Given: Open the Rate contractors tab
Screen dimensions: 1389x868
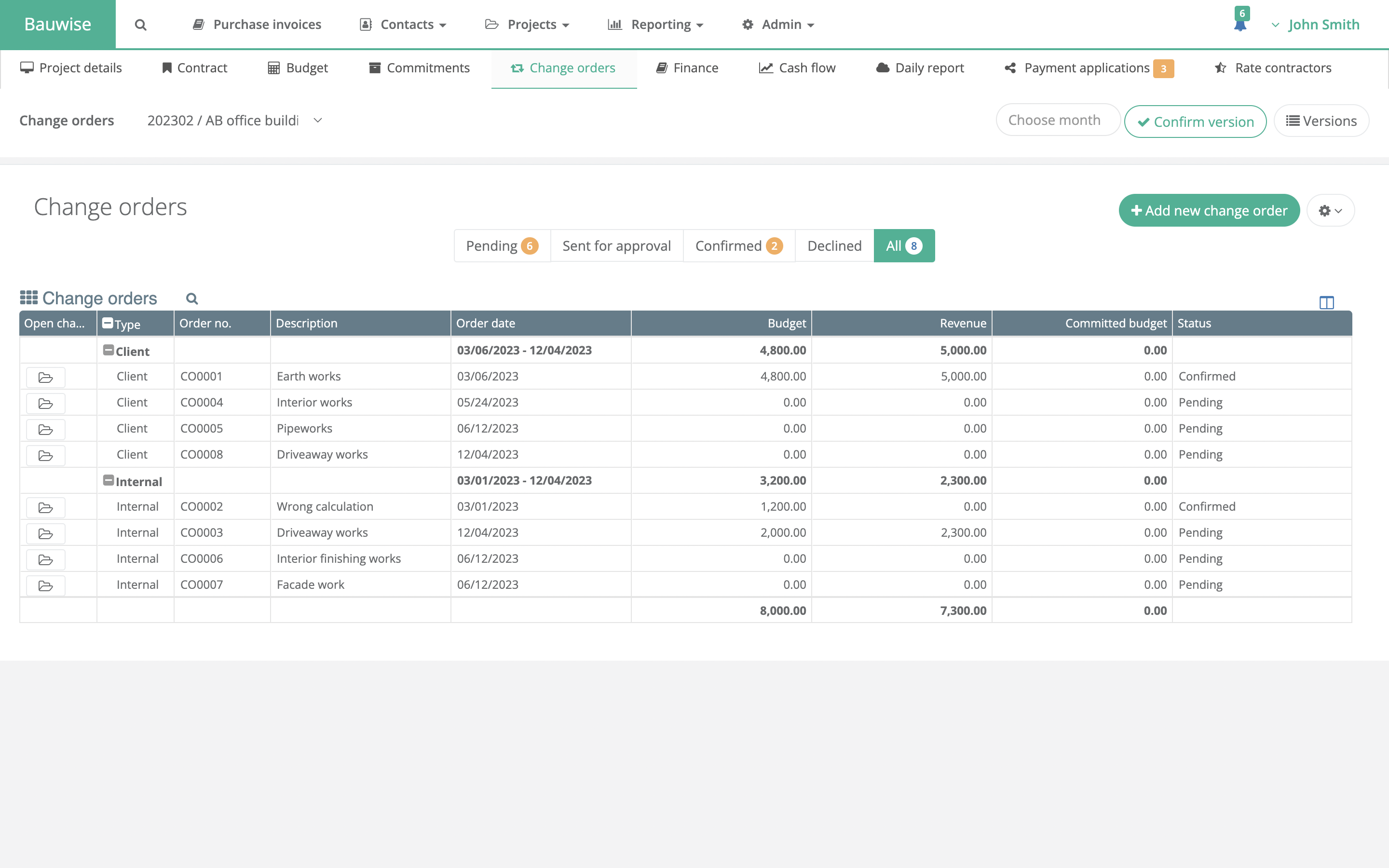Looking at the screenshot, I should (x=1273, y=68).
